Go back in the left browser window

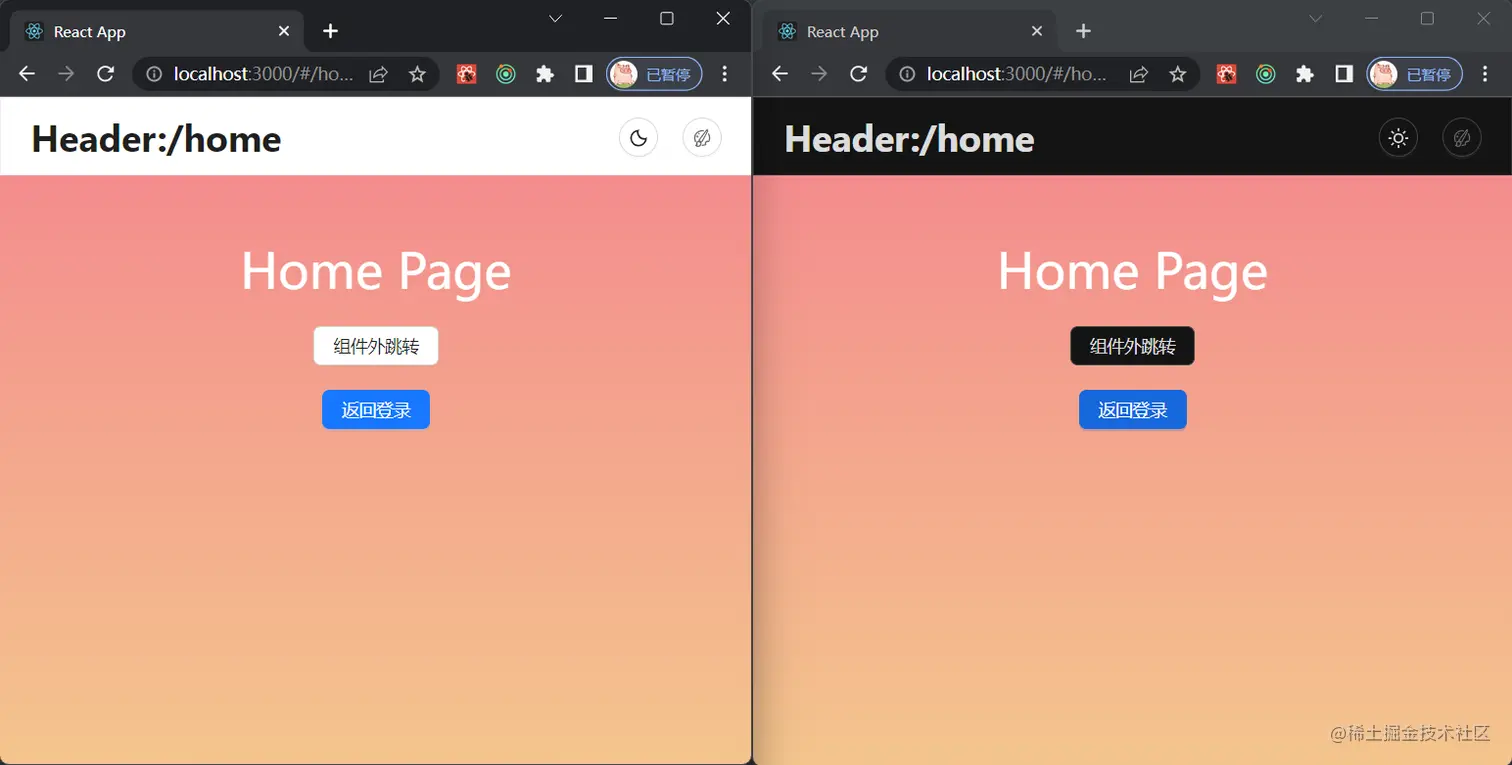[x=27, y=74]
